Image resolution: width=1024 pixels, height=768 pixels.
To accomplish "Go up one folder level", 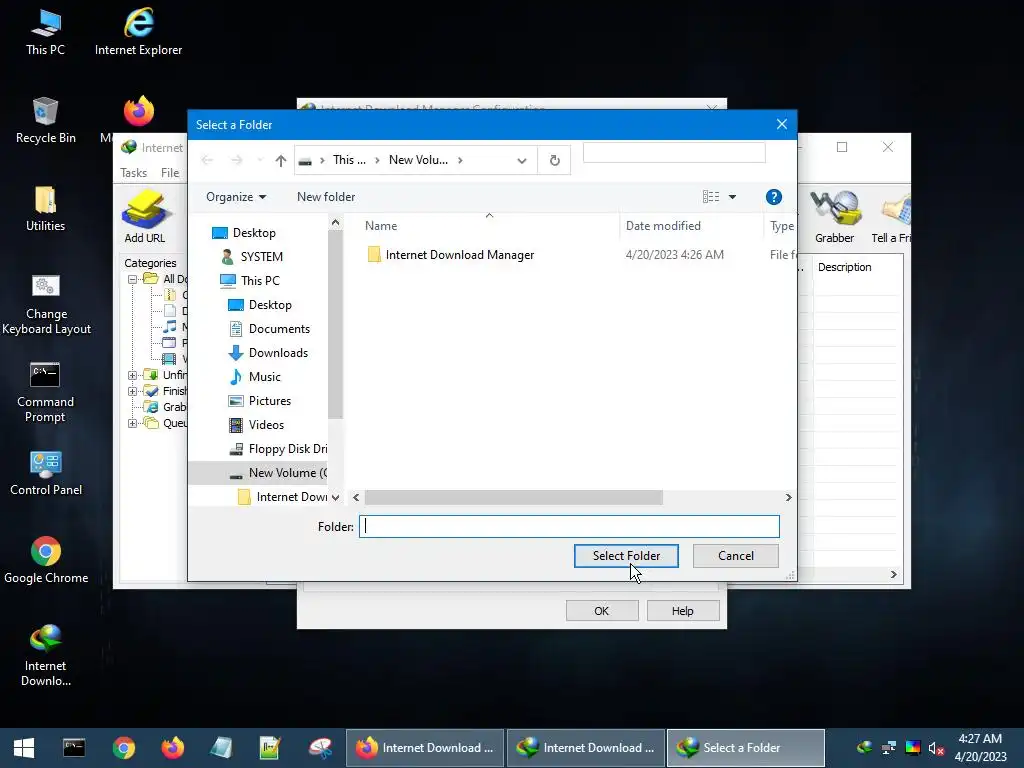I will coord(281,161).
